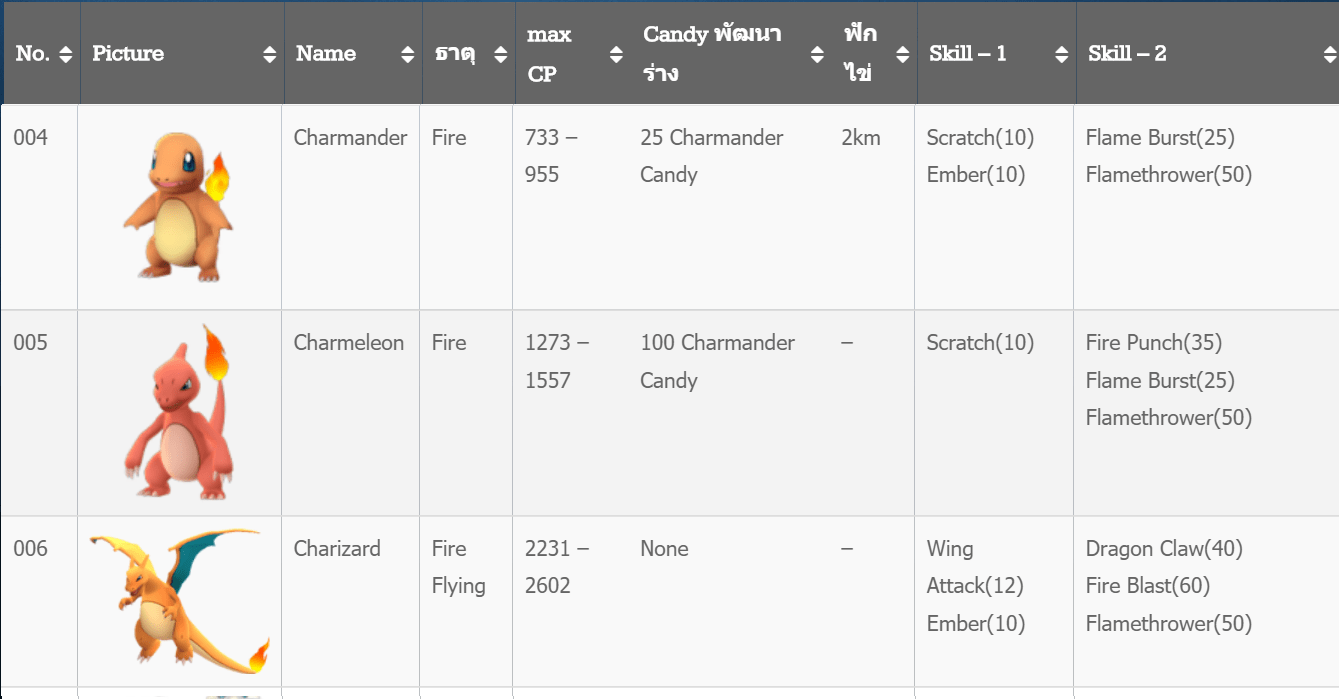Click Skill – 1 sort arrows
The image size is (1339, 699).
(x=1062, y=54)
